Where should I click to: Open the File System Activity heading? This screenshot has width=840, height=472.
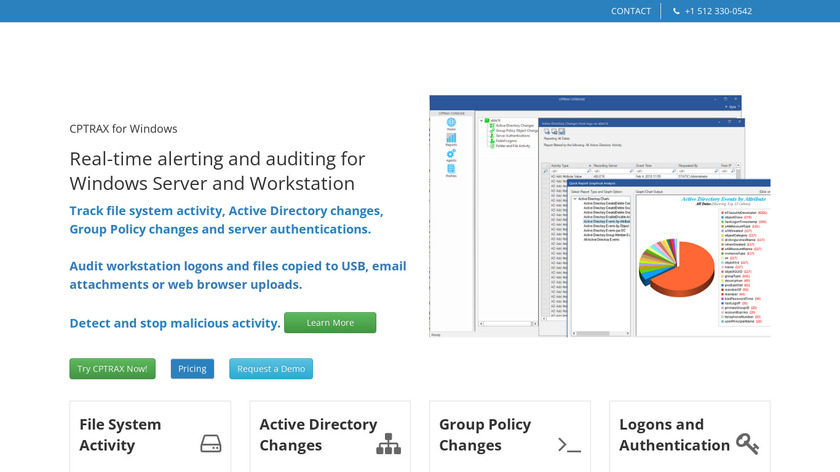120,435
